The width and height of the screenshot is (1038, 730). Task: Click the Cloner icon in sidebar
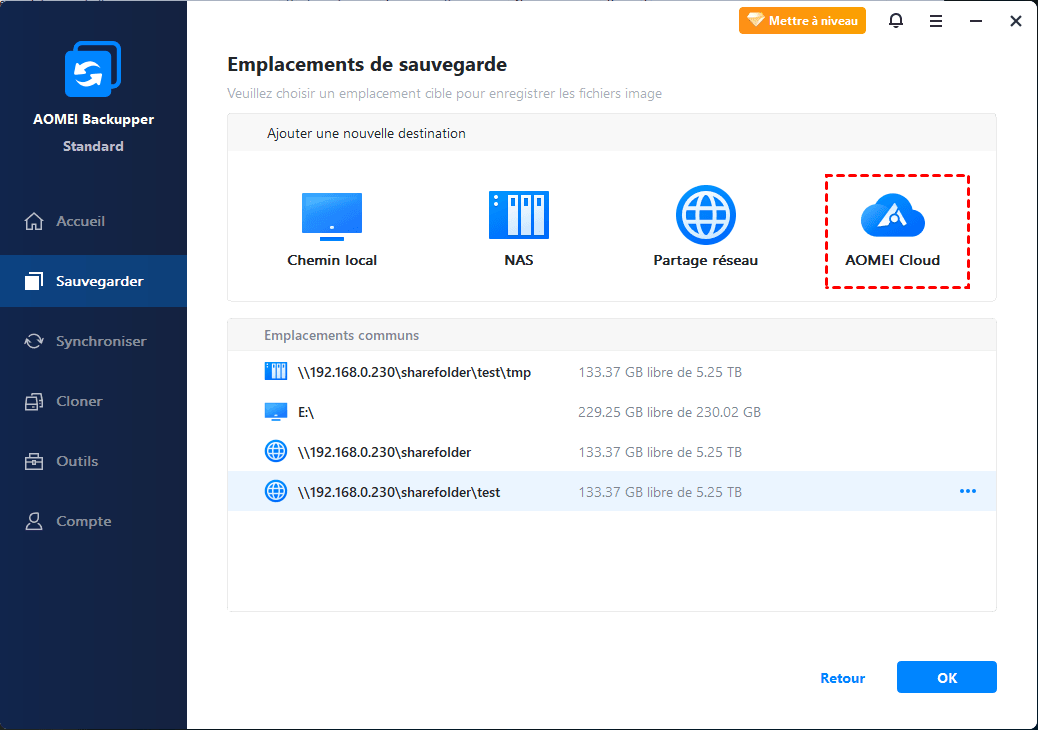(x=34, y=401)
